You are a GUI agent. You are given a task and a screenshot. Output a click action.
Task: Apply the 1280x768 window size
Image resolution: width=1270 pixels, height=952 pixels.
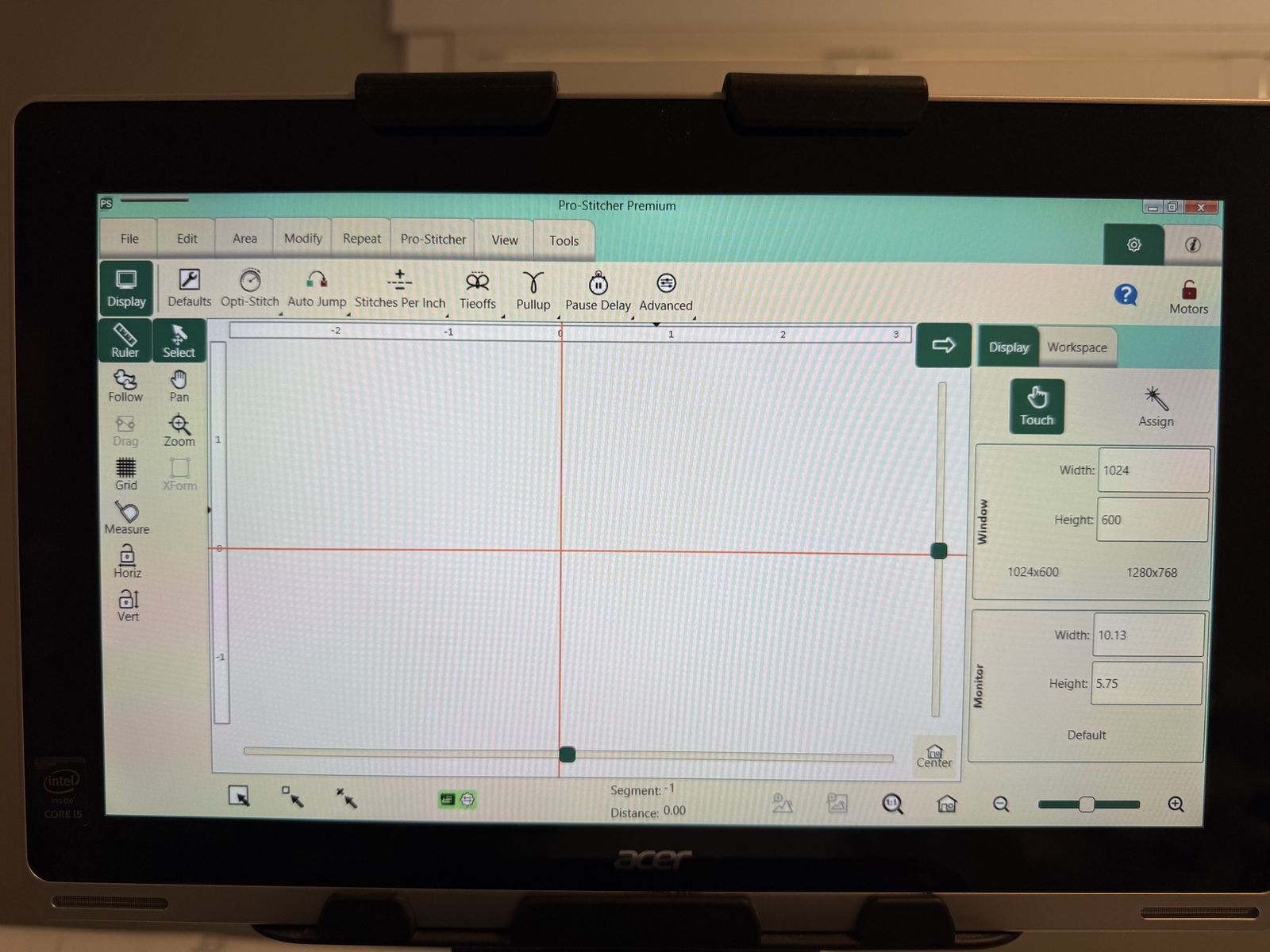[1151, 572]
